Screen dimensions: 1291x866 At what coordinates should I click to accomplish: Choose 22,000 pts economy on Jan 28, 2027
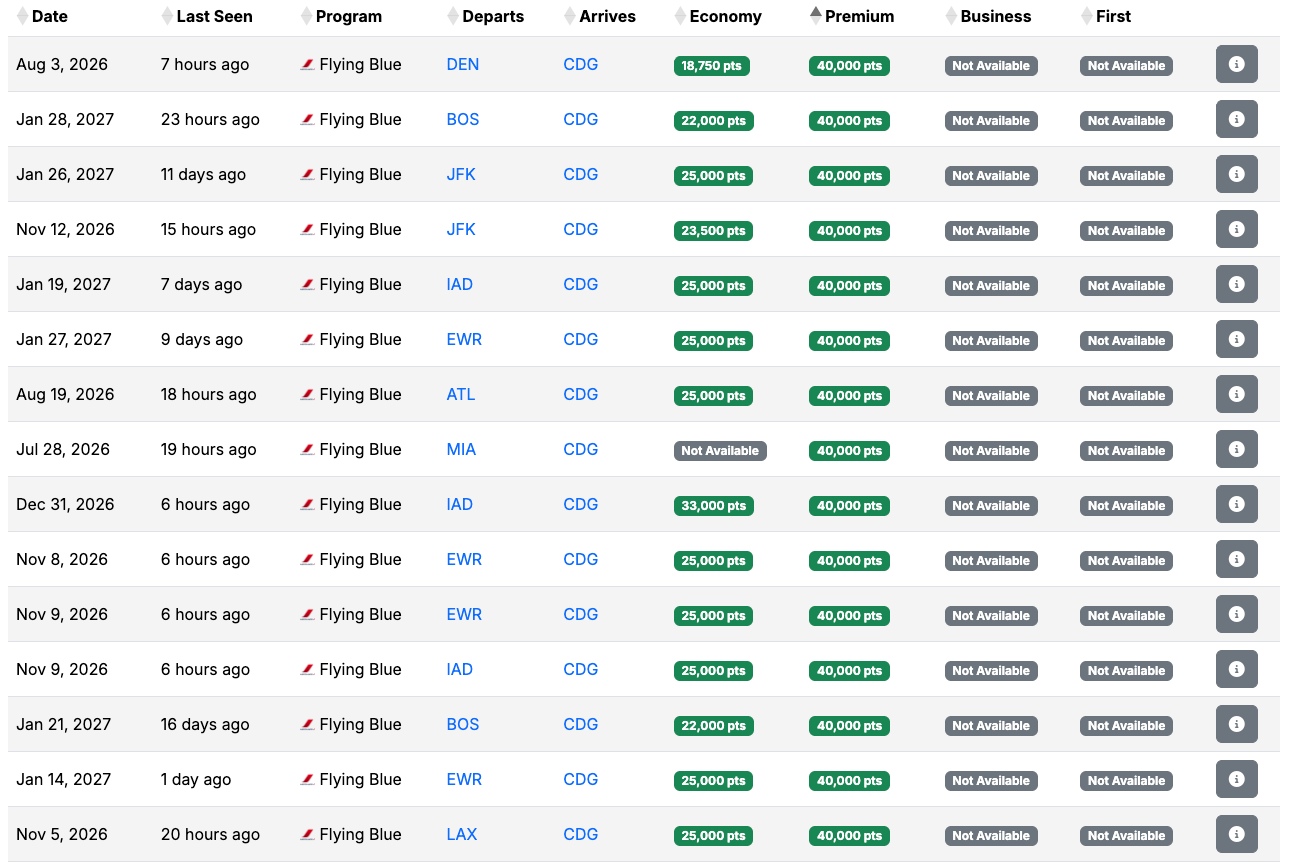(714, 121)
